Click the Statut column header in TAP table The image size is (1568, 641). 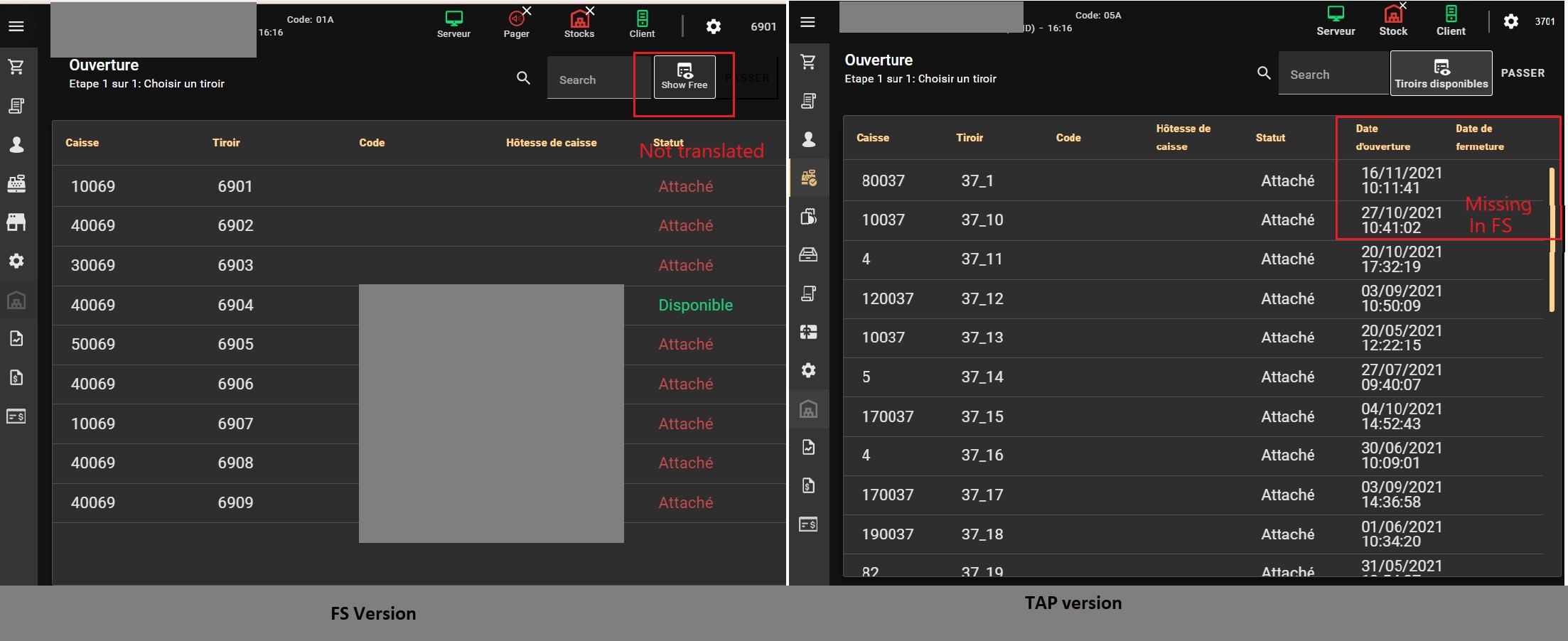pyautogui.click(x=1270, y=138)
